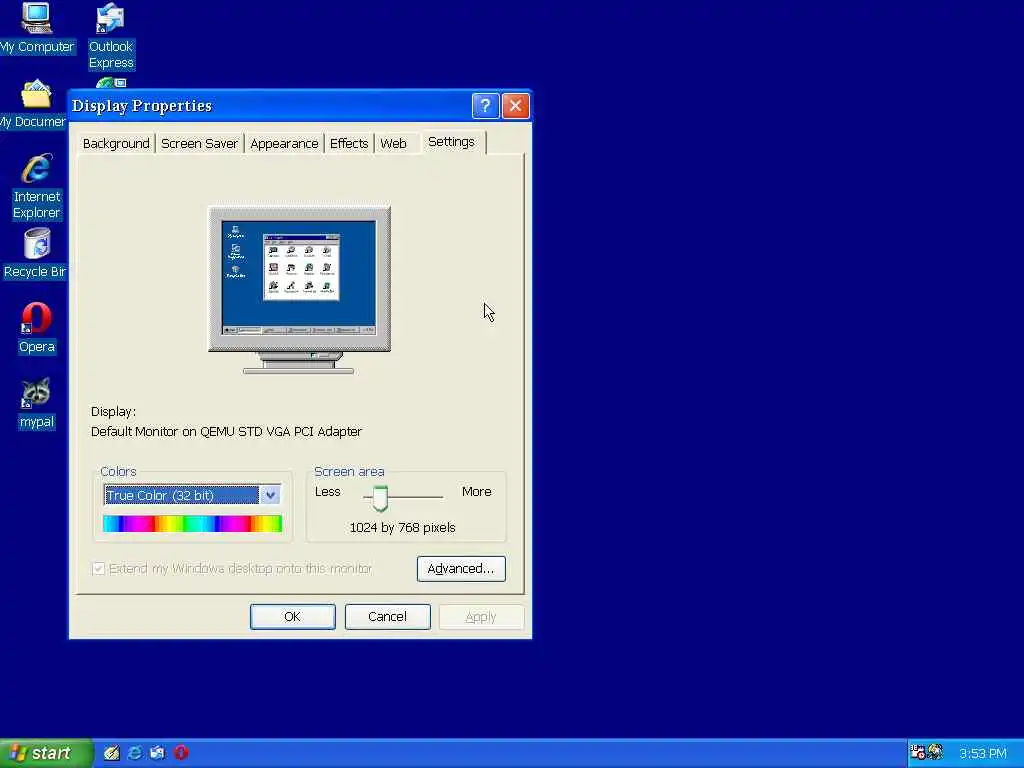
Task: Click slider track near More label
Action: pyautogui.click(x=438, y=497)
